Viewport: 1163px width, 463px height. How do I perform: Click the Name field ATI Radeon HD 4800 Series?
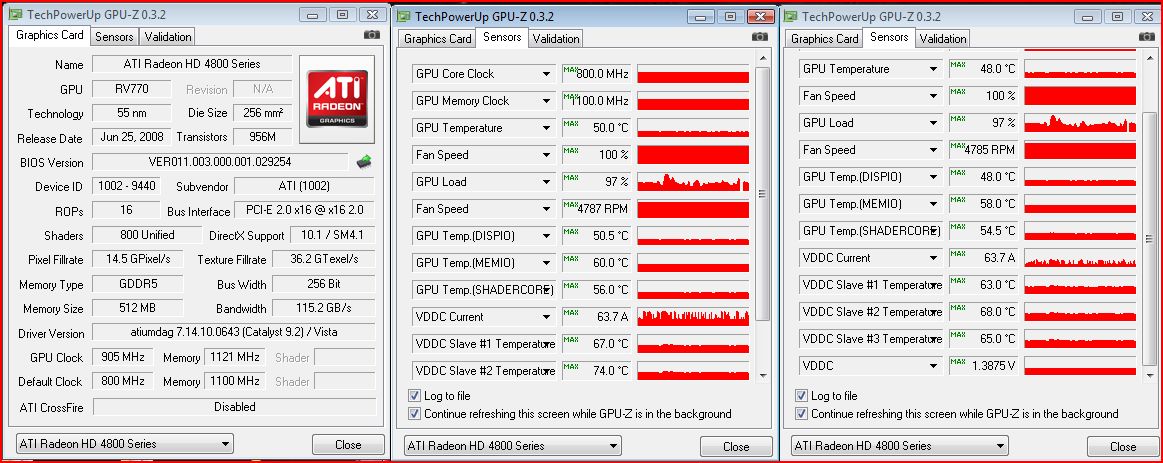[x=192, y=65]
